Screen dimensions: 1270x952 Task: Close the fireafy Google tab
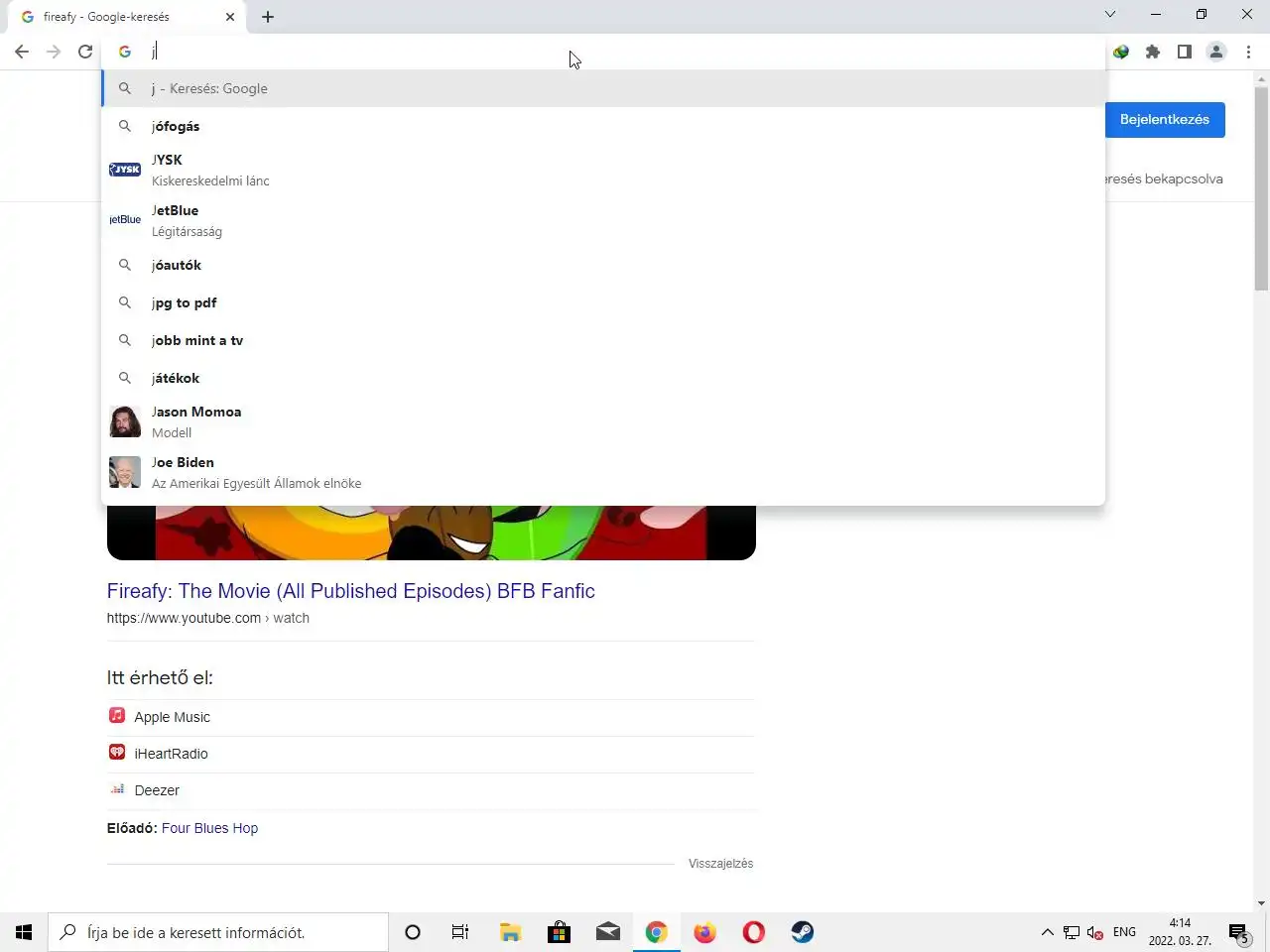(230, 17)
